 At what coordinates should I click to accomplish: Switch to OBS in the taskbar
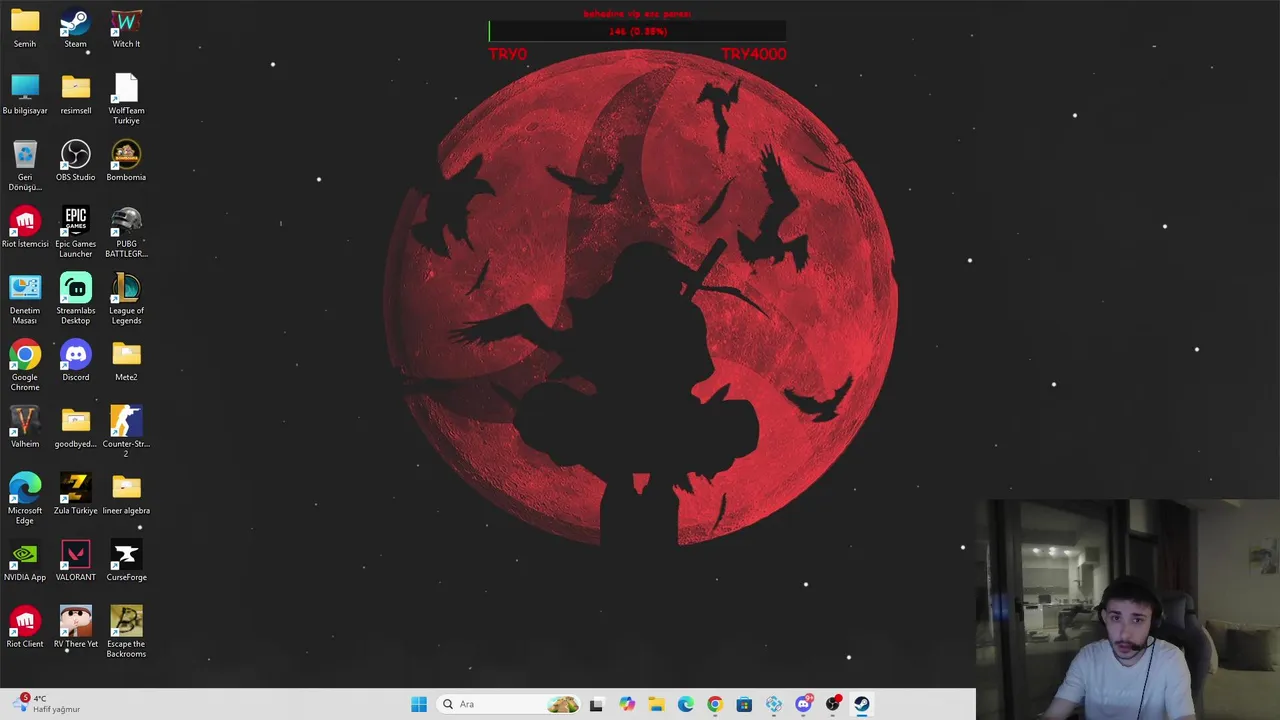coord(832,704)
